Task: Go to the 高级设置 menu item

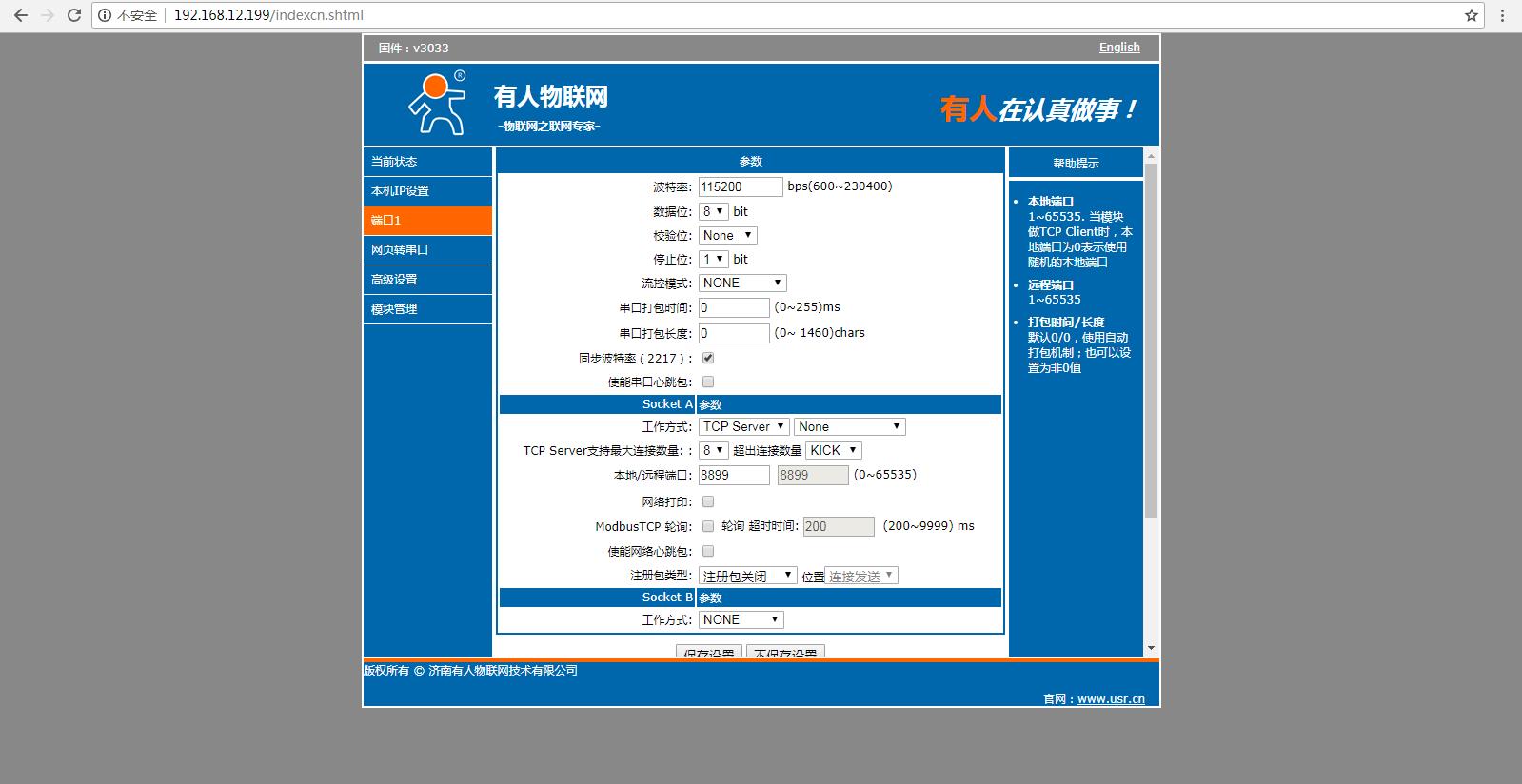Action: tap(427, 280)
